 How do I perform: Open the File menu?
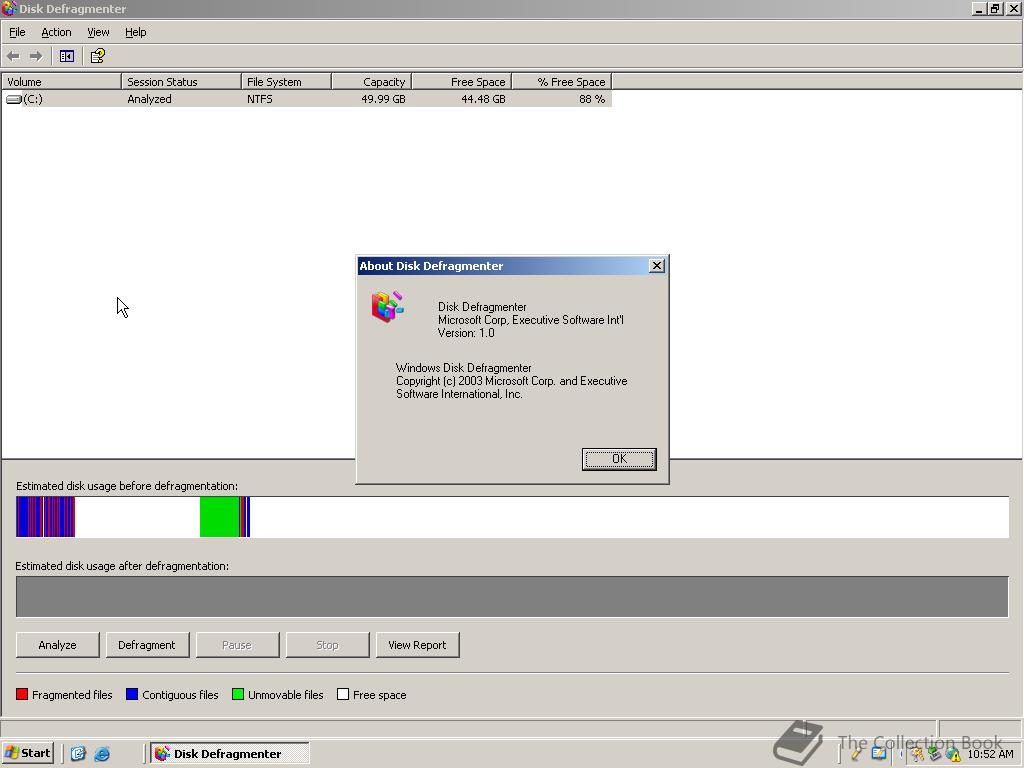point(17,32)
